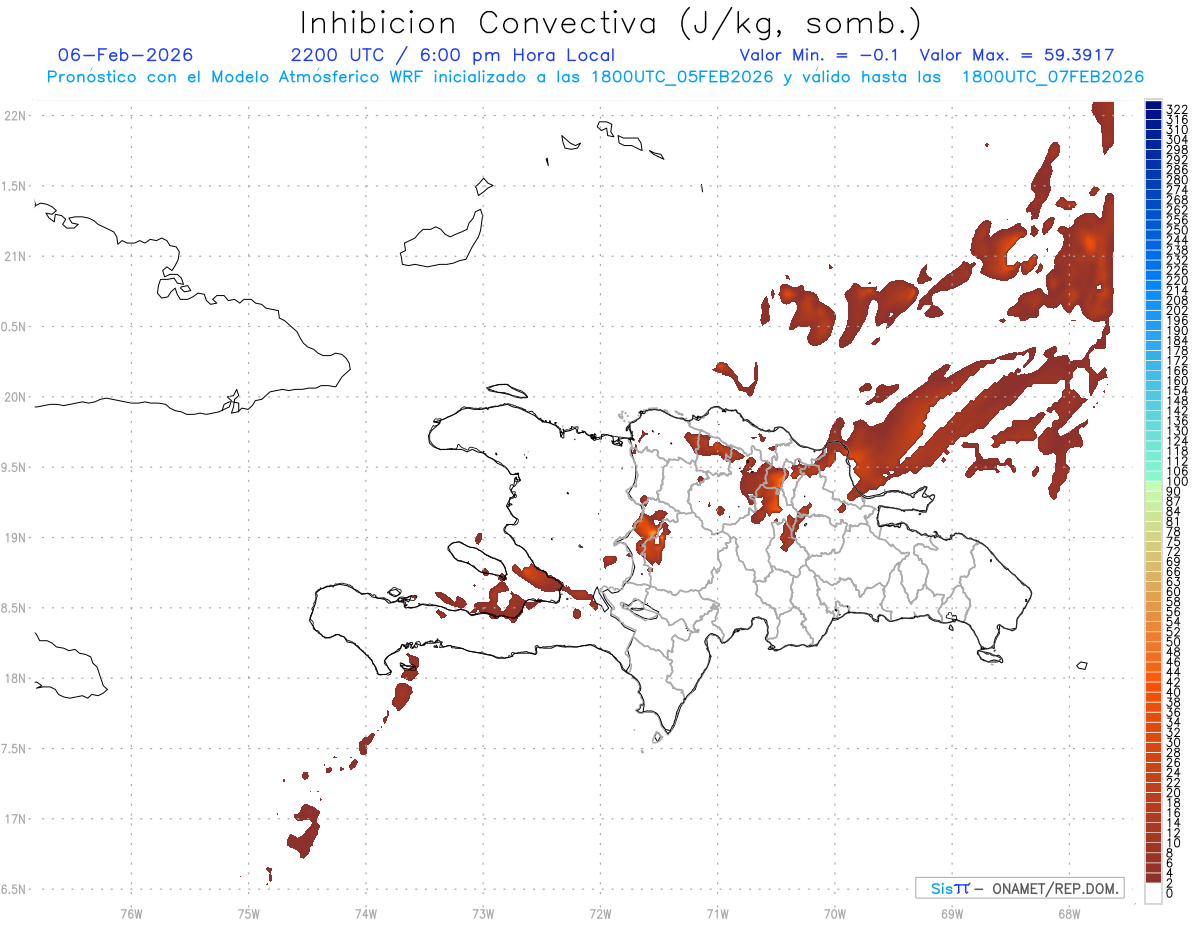This screenshot has width=1200, height=927.
Task: Click the '71W' longitude label
Action: 717,913
